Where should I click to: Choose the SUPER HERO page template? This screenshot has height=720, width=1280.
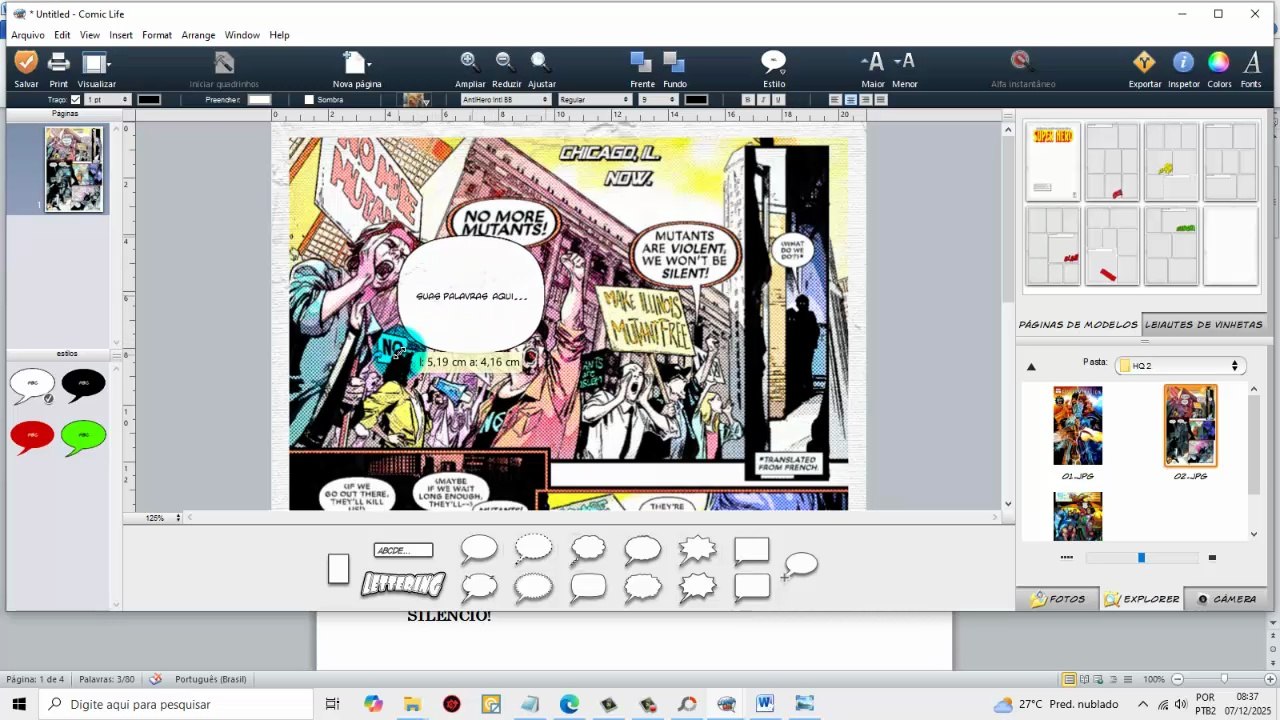click(x=1053, y=162)
